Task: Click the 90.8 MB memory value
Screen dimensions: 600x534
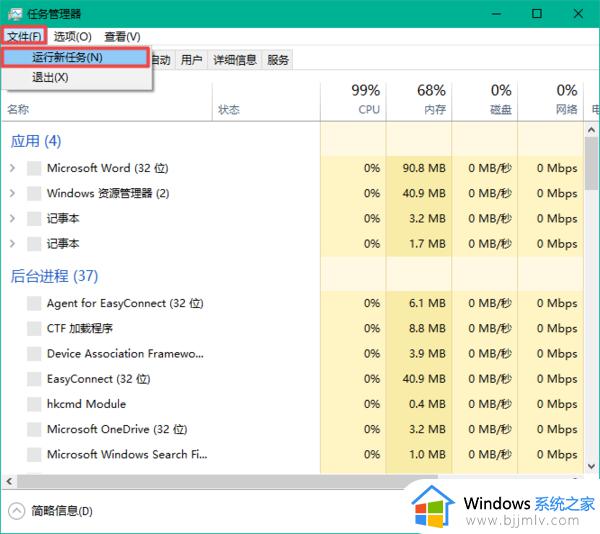Action: pyautogui.click(x=424, y=168)
